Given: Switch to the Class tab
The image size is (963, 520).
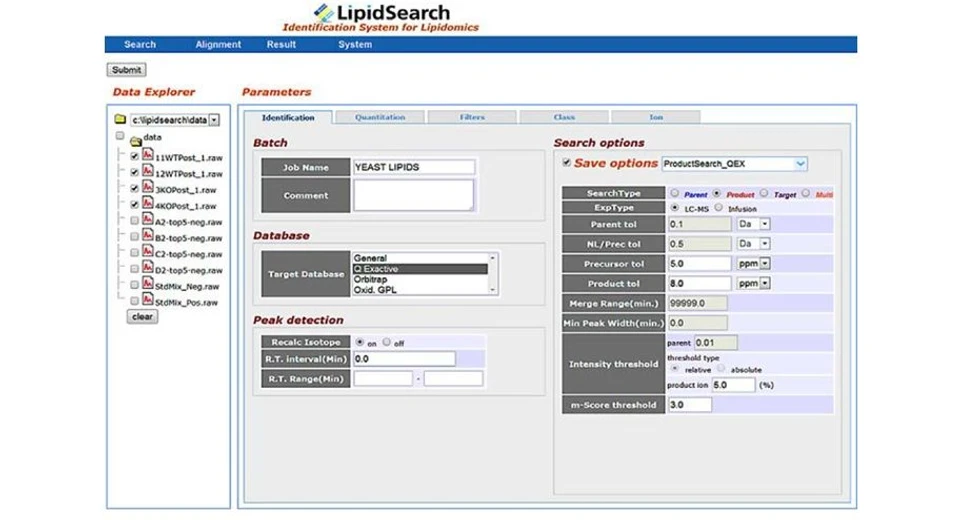Looking at the screenshot, I should (564, 117).
